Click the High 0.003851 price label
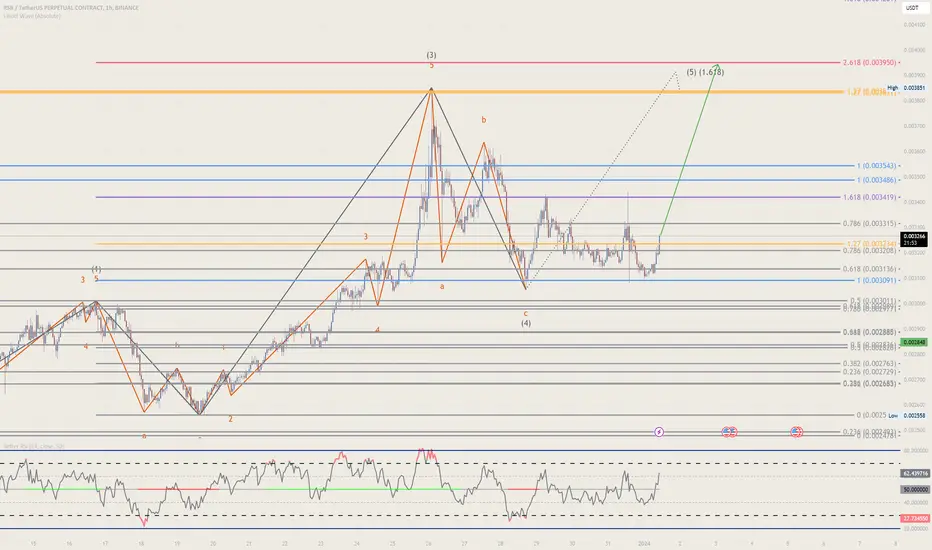 point(906,88)
